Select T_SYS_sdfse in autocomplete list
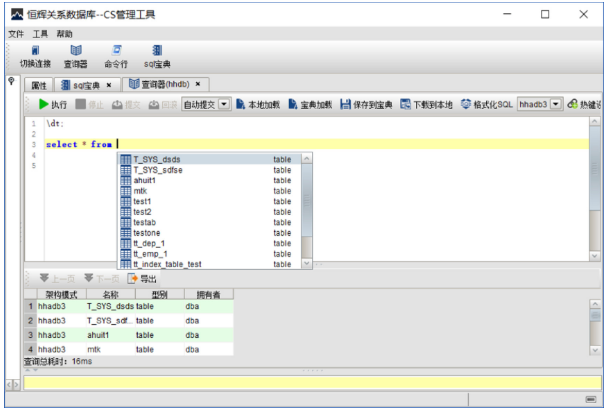The image size is (611, 413). [x=210, y=170]
